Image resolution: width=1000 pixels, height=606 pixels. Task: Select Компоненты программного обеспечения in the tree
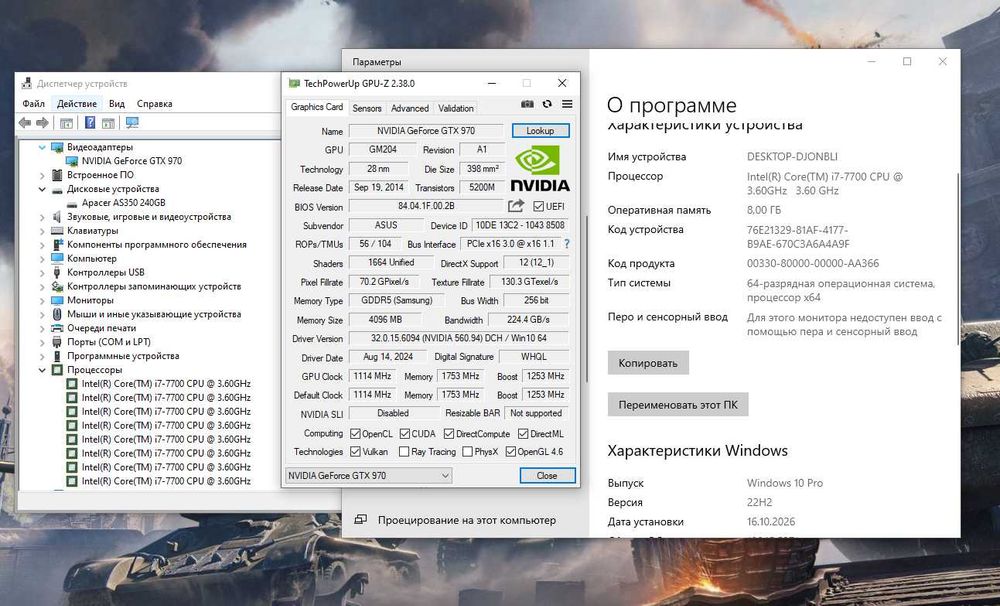click(156, 244)
